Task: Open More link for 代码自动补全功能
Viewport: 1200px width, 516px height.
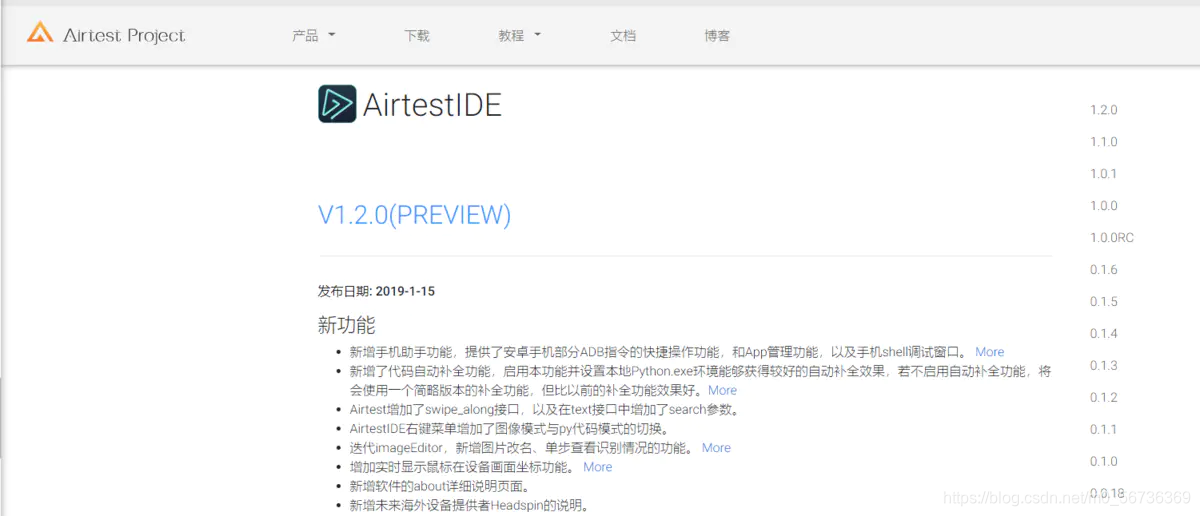Action: (x=722, y=390)
